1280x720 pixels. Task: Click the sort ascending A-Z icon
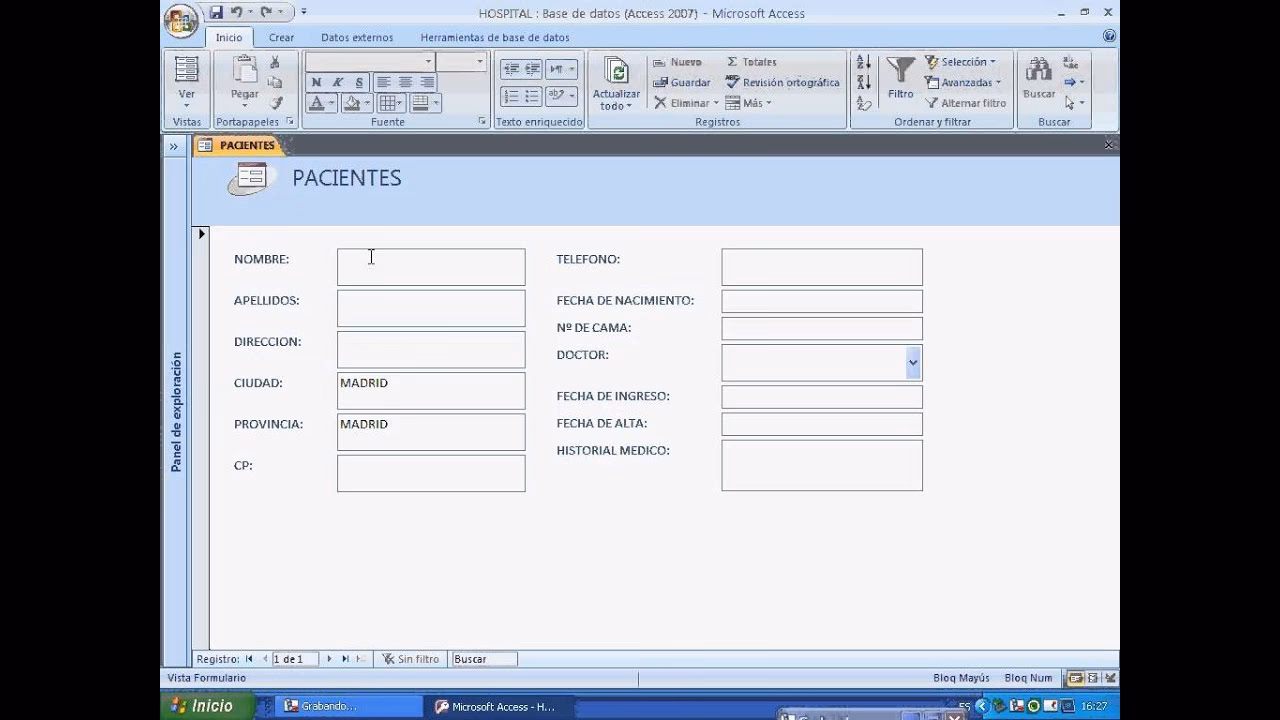864,62
